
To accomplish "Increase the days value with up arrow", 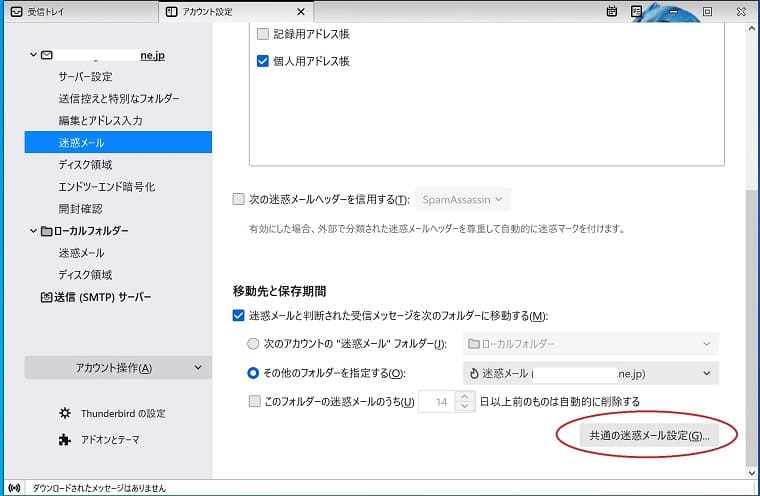I will [x=465, y=397].
